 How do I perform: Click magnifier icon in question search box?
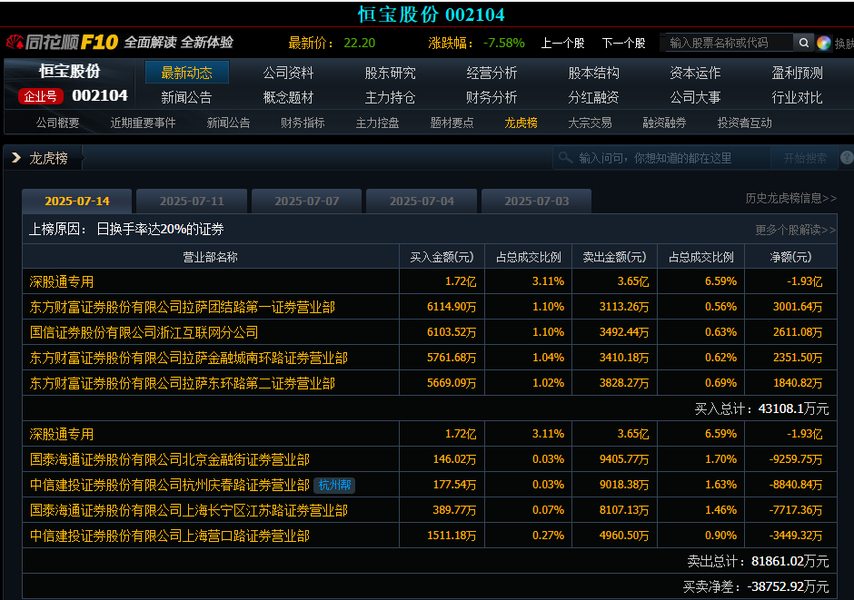[x=566, y=158]
